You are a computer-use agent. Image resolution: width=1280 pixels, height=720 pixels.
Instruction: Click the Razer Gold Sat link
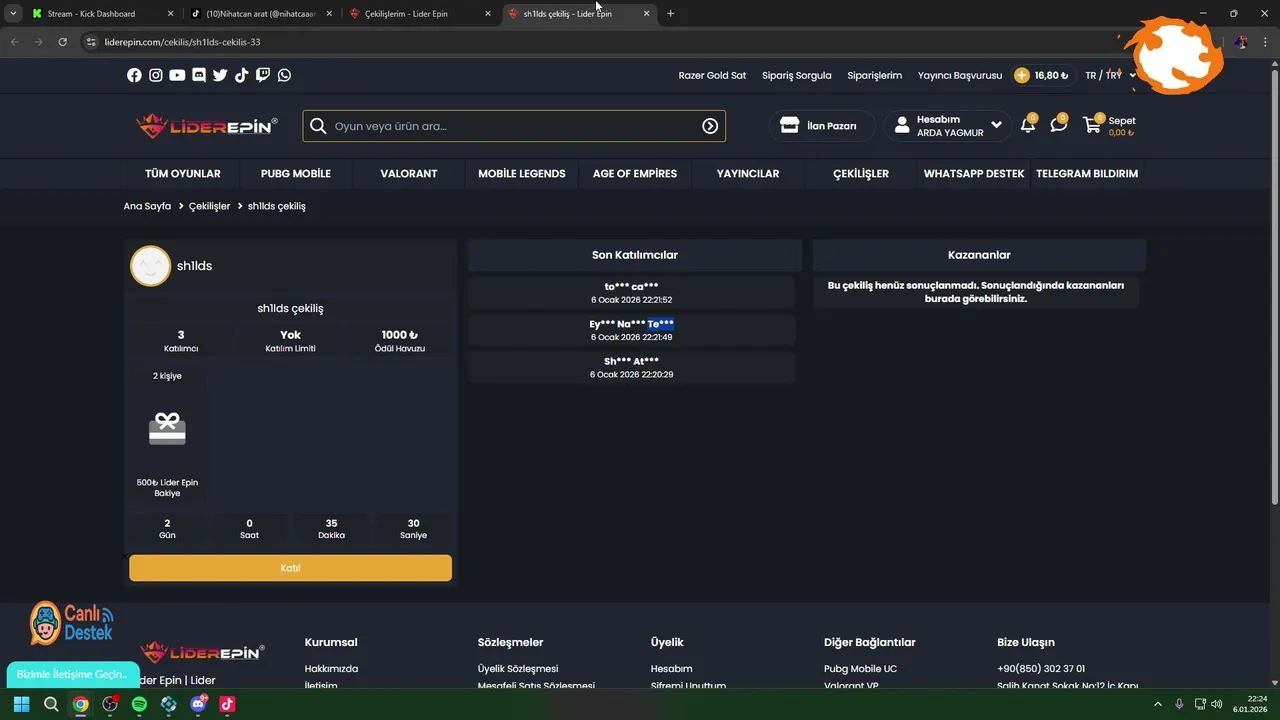point(712,75)
